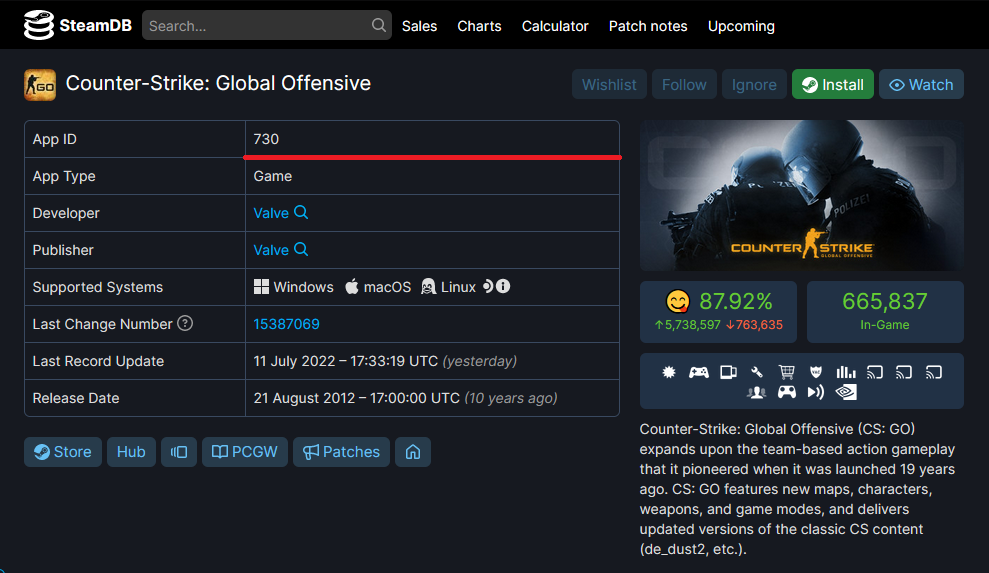Click the gamepad with plus category icon
The width and height of the screenshot is (989, 573).
pos(698,372)
